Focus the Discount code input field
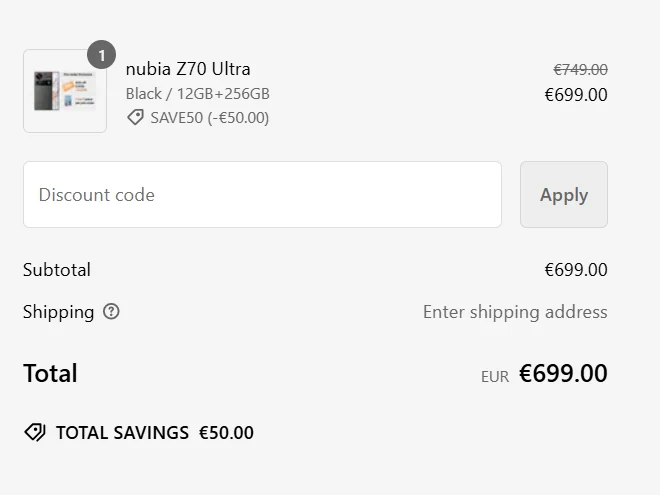Image resolution: width=660 pixels, height=495 pixels. [x=262, y=194]
